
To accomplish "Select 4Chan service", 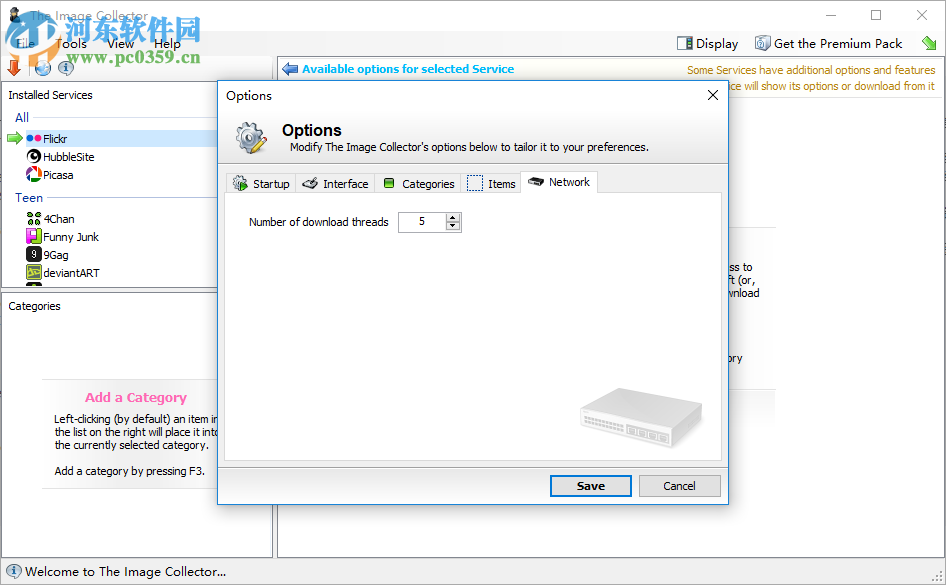I will (59, 219).
